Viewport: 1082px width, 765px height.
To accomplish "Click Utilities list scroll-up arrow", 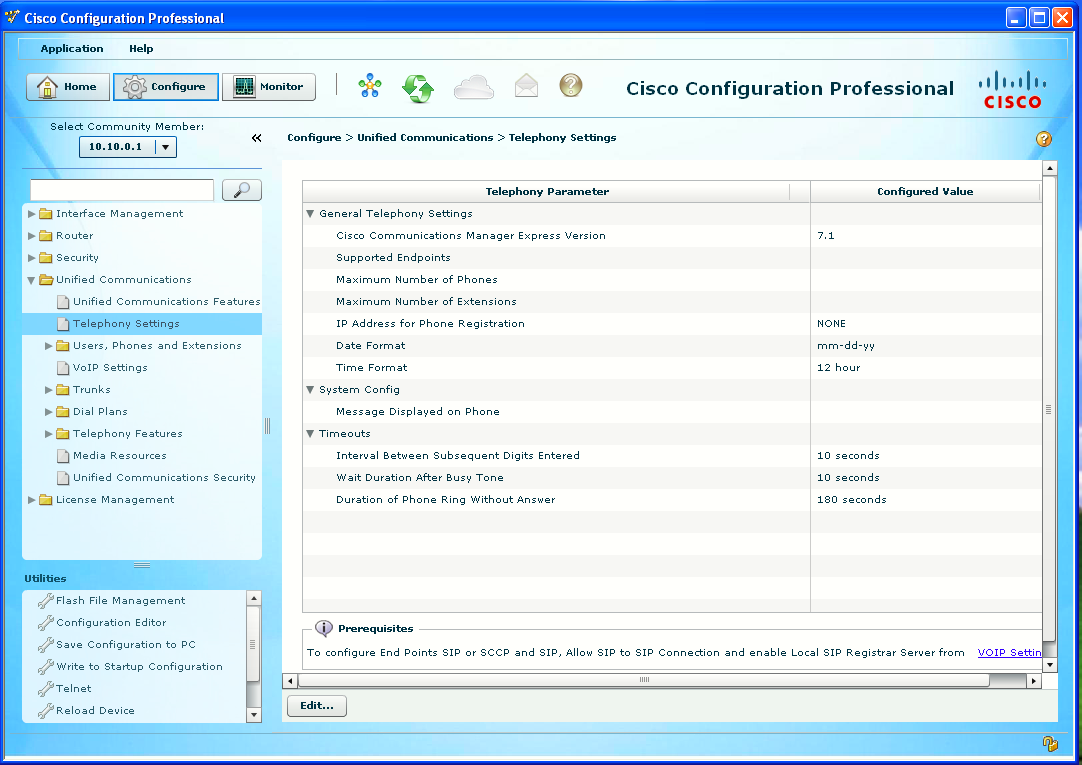I will coord(253,598).
